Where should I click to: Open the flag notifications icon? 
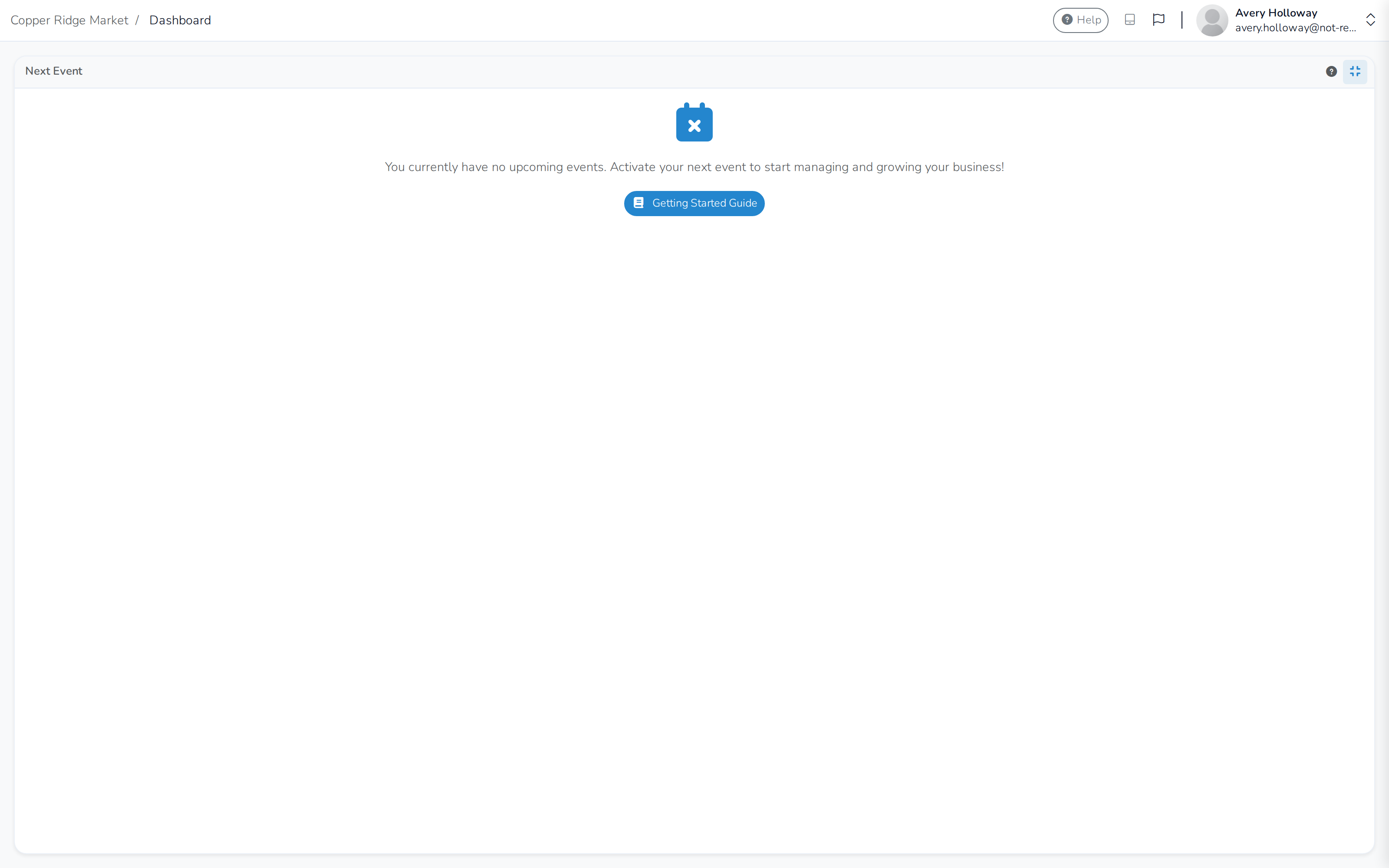pyautogui.click(x=1158, y=20)
